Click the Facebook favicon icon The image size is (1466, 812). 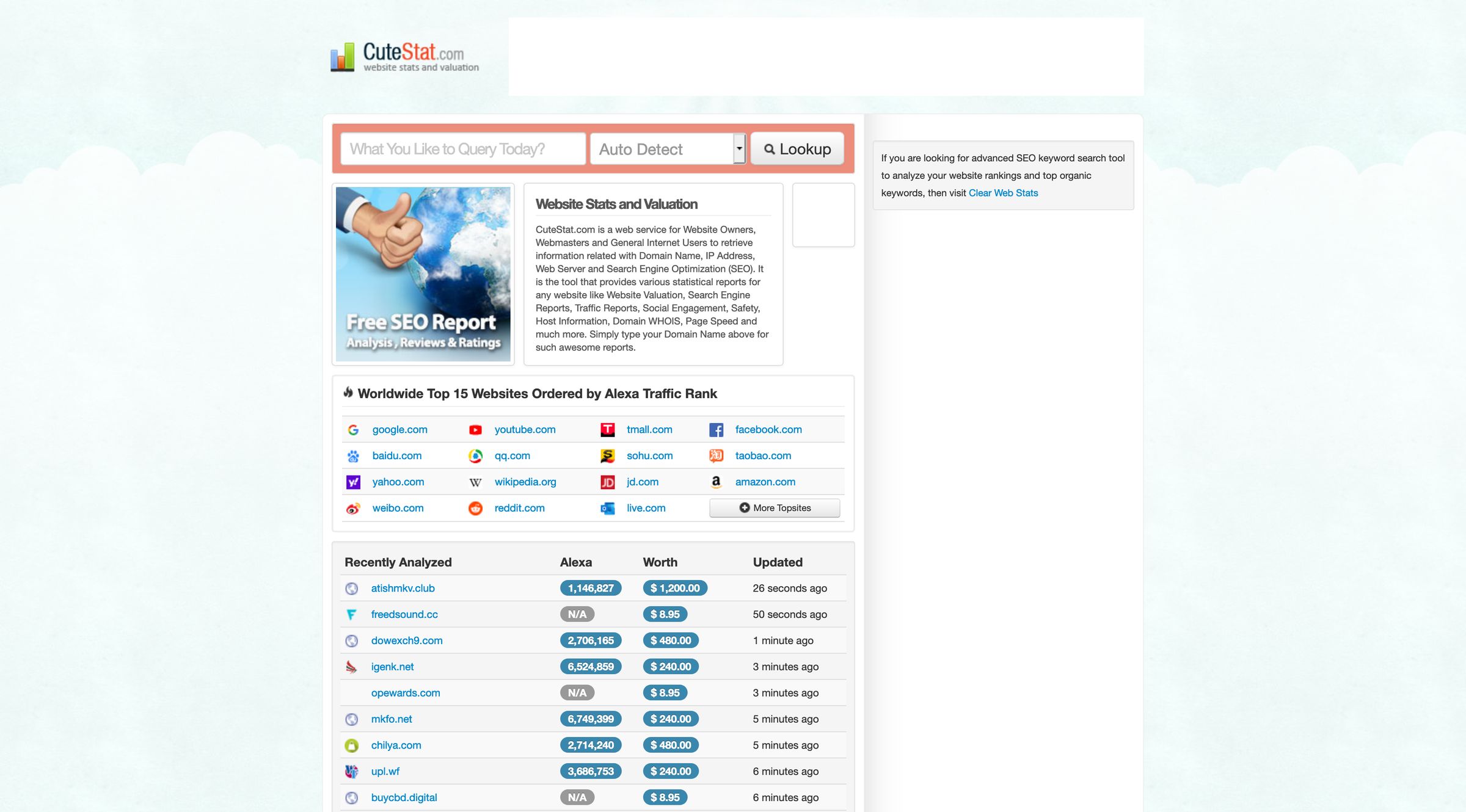pyautogui.click(x=717, y=429)
